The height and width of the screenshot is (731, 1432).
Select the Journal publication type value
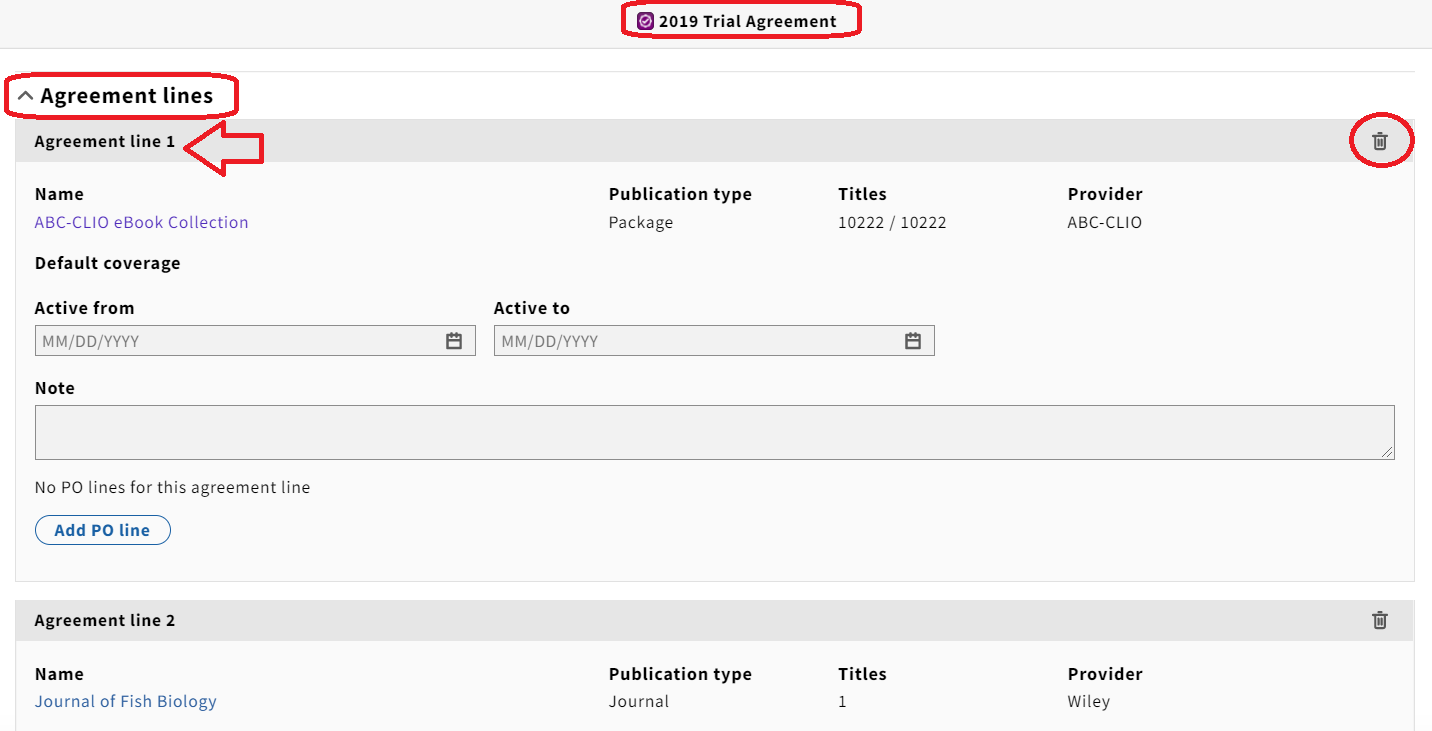click(x=639, y=701)
